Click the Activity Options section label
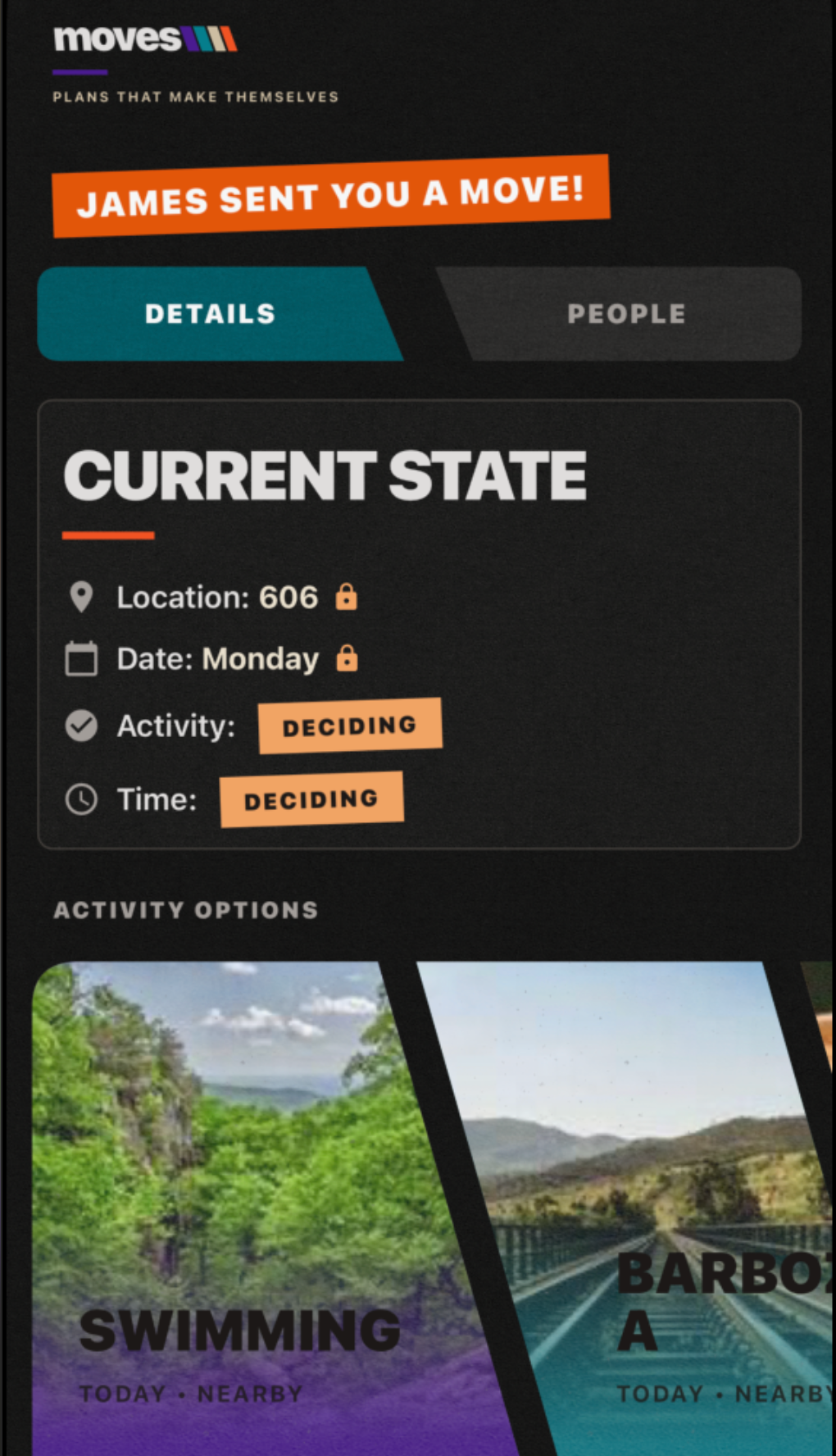 186,910
